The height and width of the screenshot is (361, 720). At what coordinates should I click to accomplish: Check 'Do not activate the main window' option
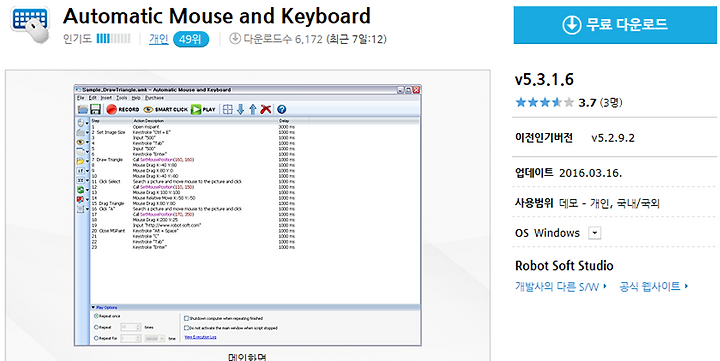[186, 328]
